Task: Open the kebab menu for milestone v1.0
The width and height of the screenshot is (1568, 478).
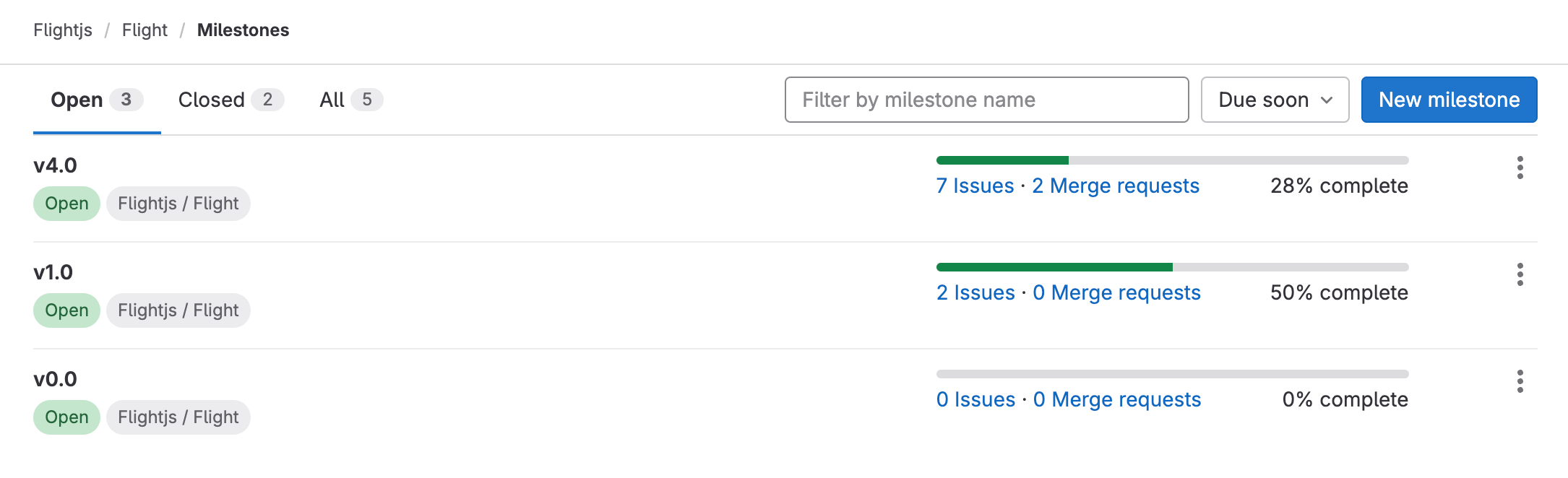Action: coord(1520,274)
